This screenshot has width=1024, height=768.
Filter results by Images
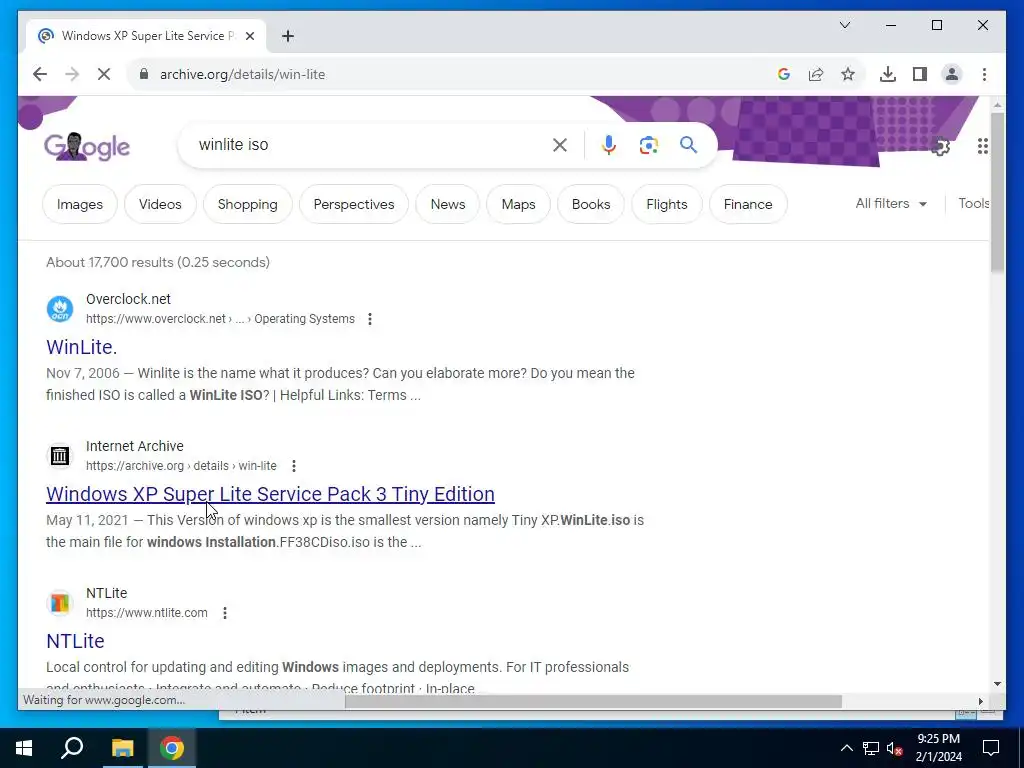coord(80,204)
